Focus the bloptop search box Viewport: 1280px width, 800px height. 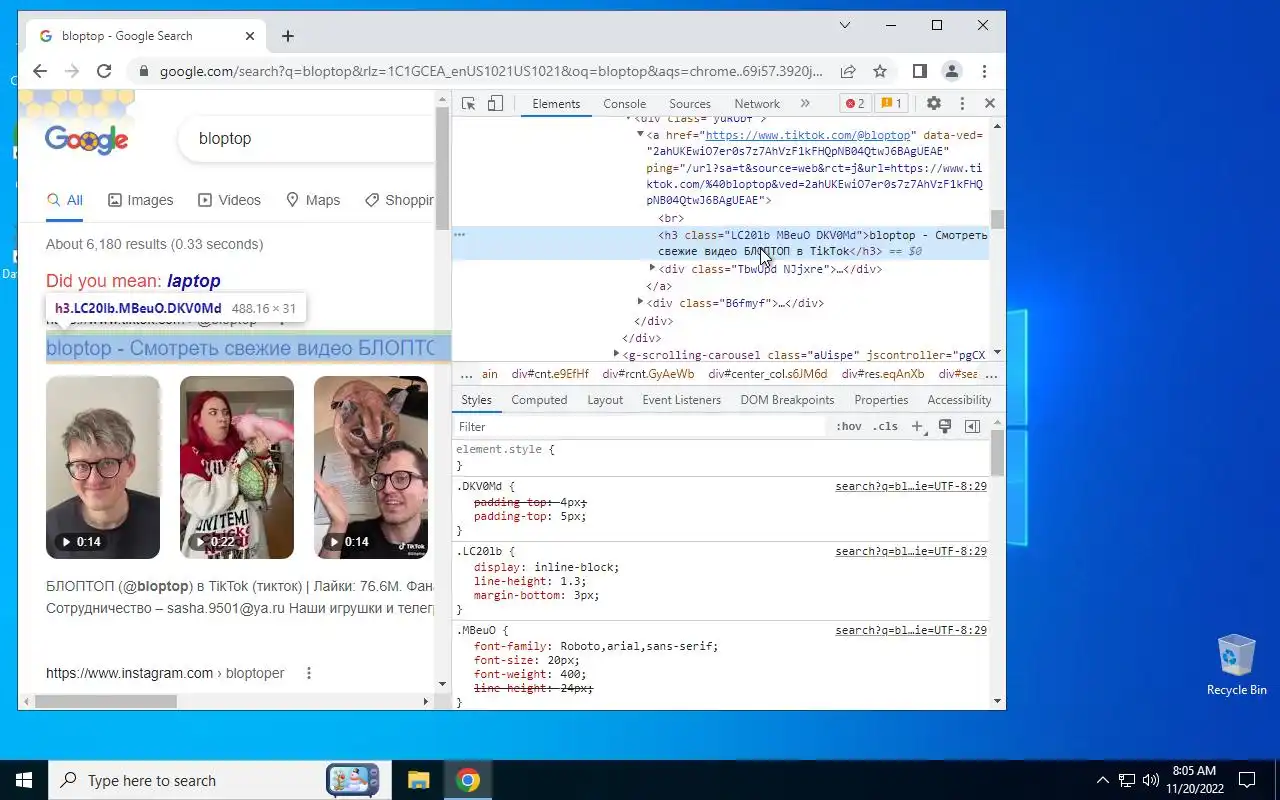tap(305, 138)
